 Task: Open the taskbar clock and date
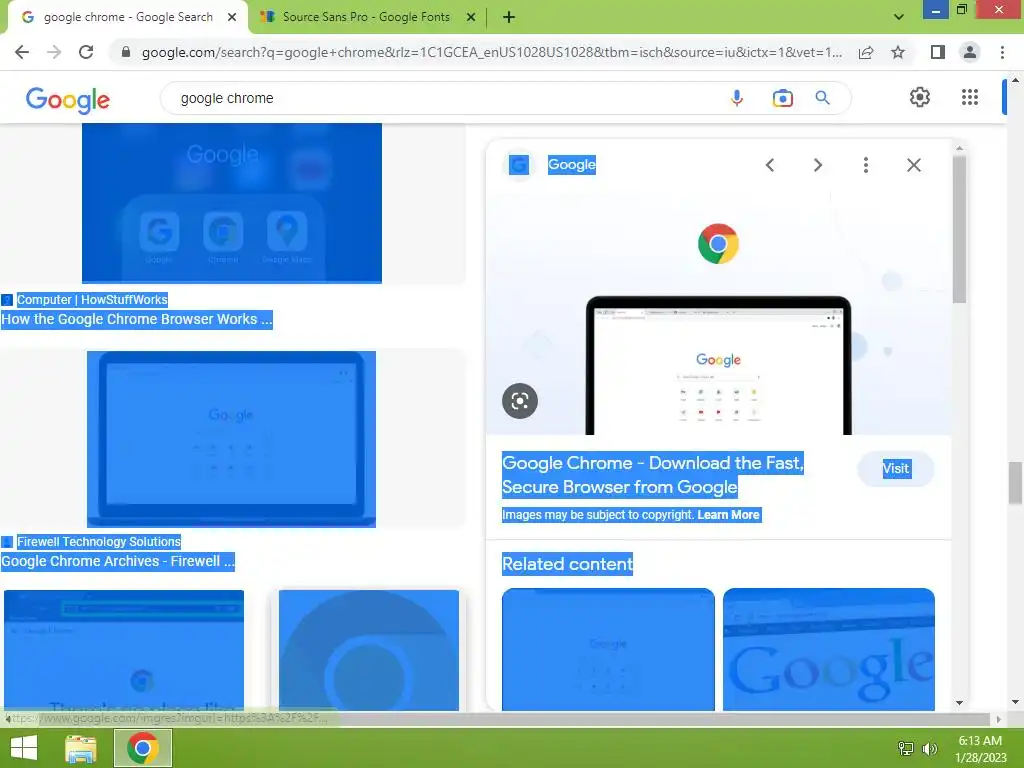[980, 749]
